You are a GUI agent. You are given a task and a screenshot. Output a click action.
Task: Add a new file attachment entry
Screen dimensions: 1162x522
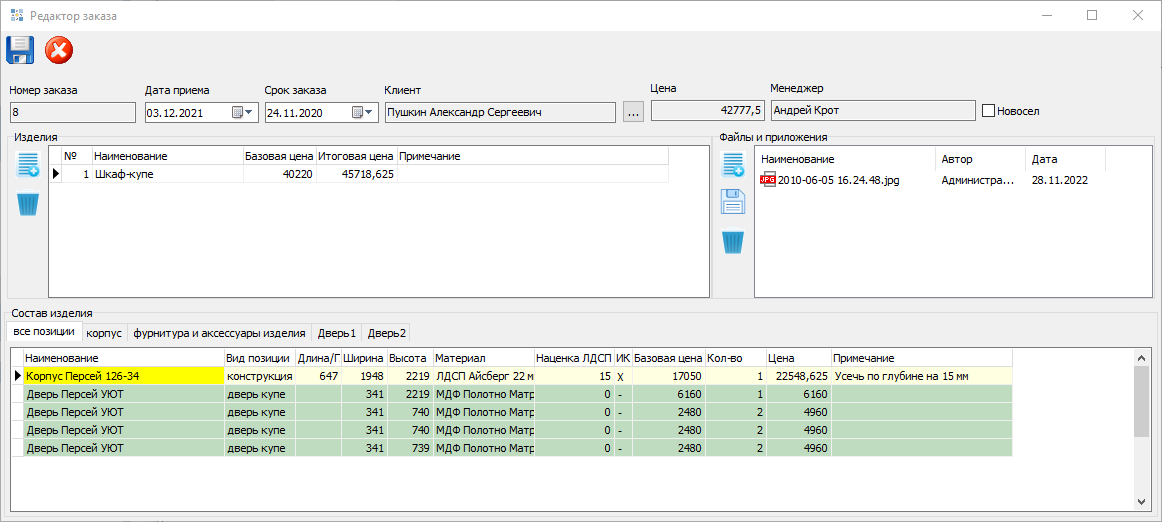point(733,166)
